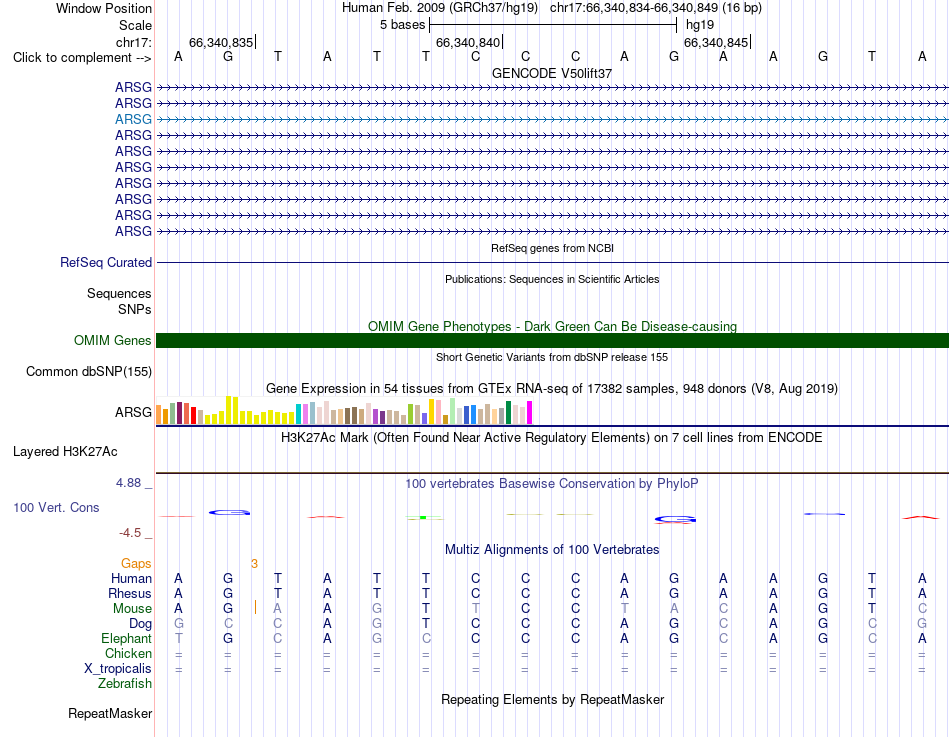Click the orange gap count '3'
Image resolution: width=950 pixels, height=737 pixels.
click(254, 564)
